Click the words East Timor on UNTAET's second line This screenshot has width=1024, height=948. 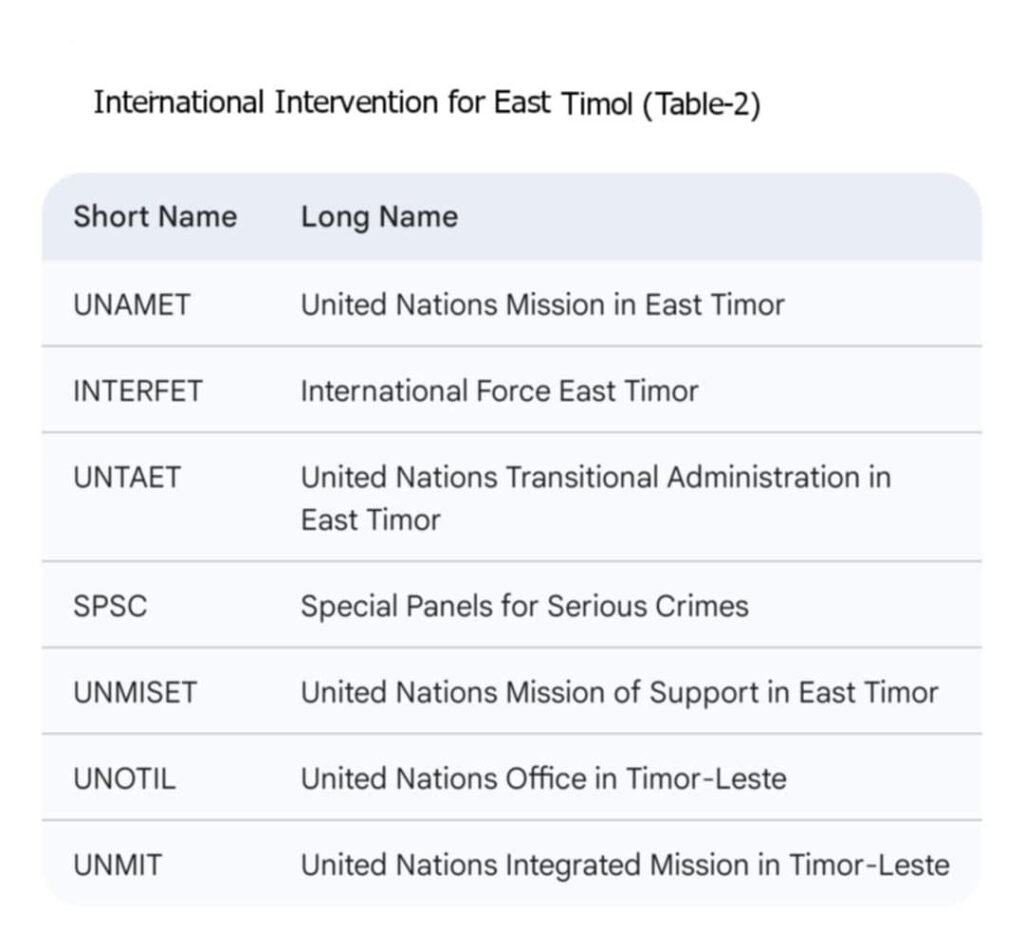pos(370,520)
